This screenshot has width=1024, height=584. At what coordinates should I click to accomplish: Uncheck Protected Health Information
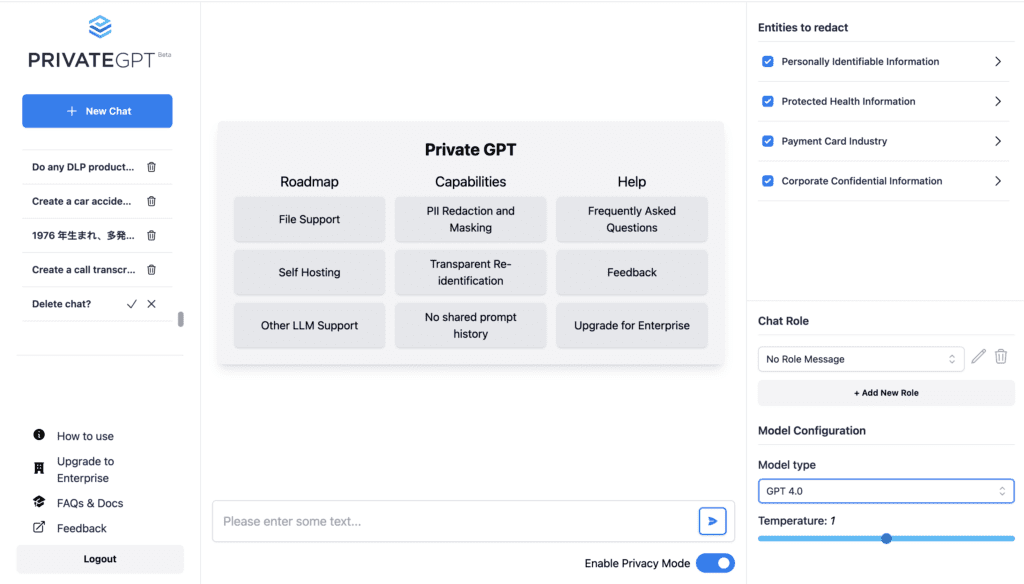(768, 101)
